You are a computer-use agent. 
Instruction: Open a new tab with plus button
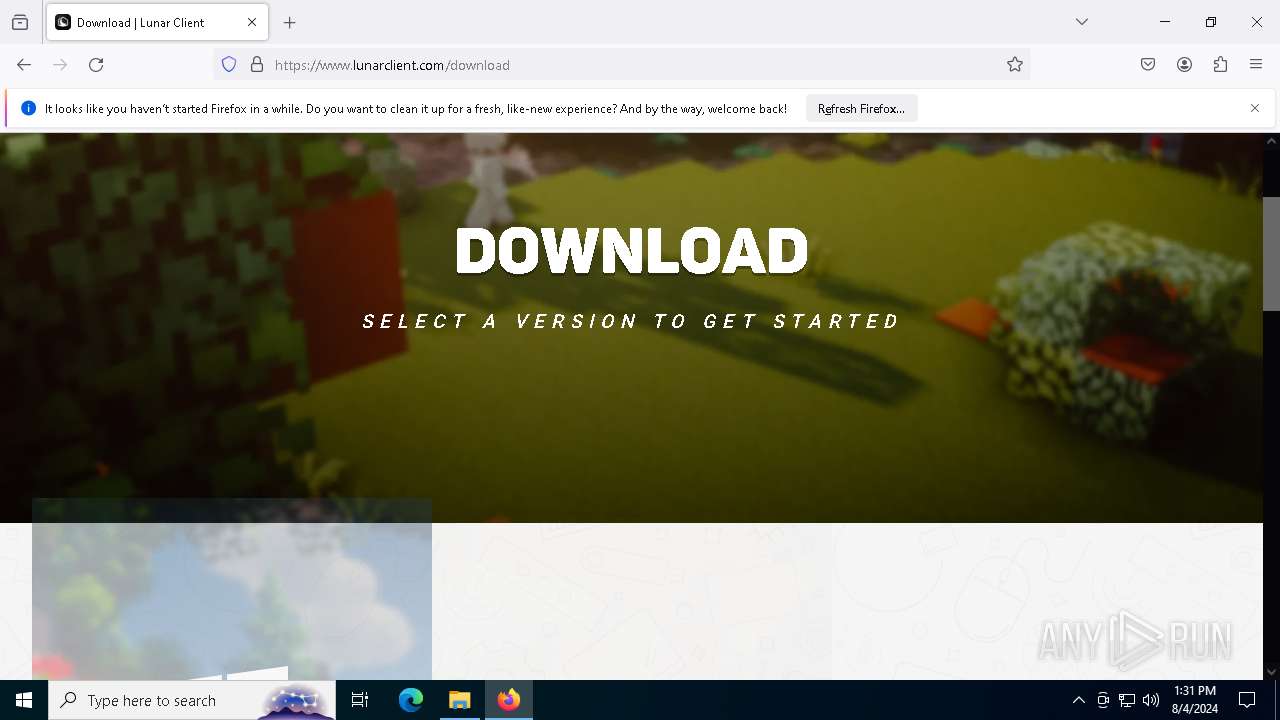(290, 22)
